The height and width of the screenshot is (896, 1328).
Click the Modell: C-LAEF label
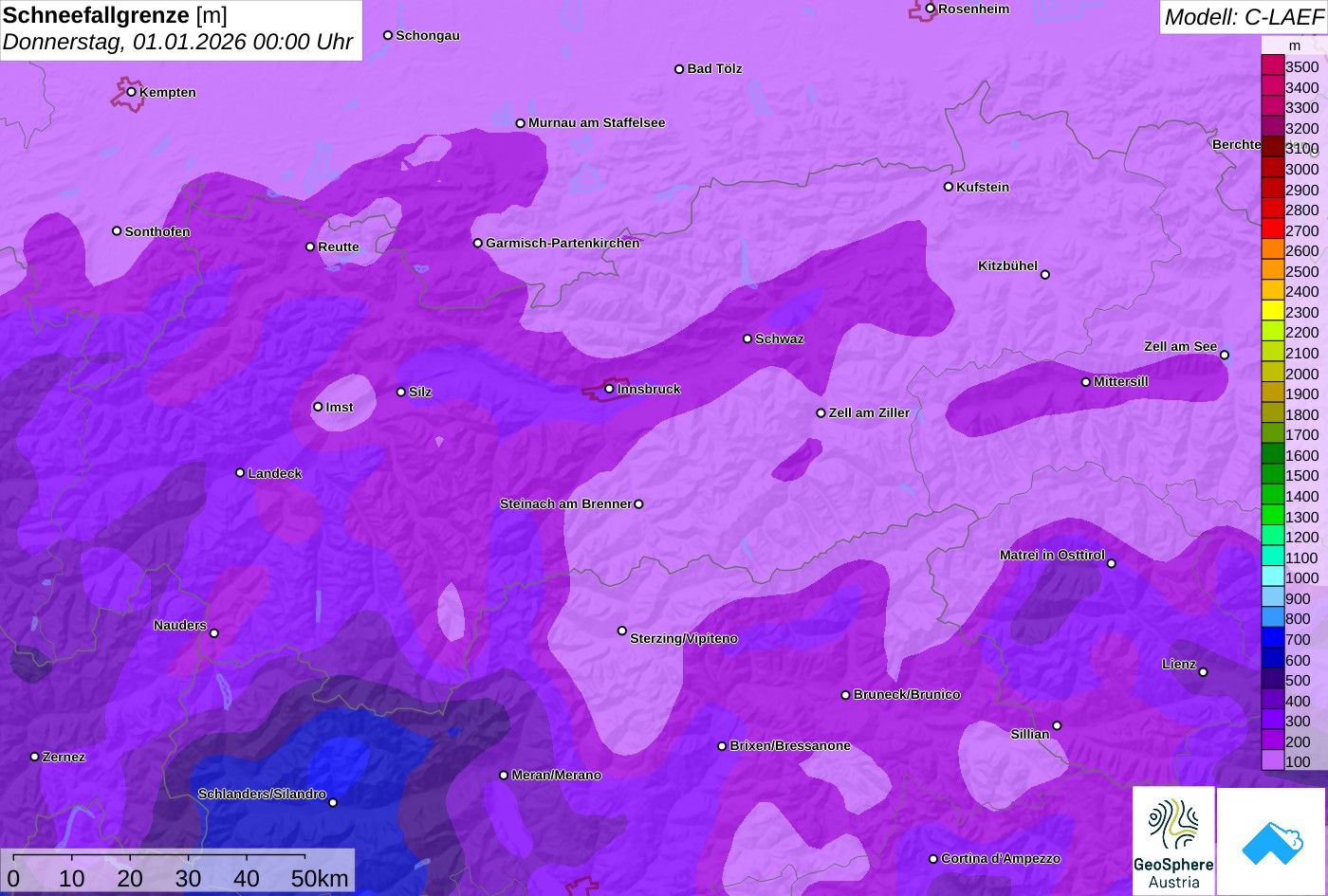[x=1243, y=17]
